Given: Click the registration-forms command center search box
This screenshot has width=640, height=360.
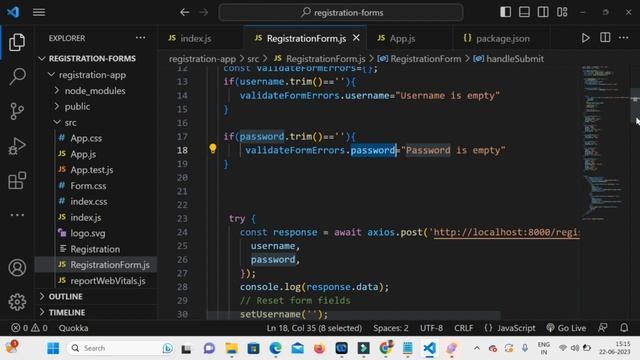Looking at the screenshot, I should pos(341,12).
